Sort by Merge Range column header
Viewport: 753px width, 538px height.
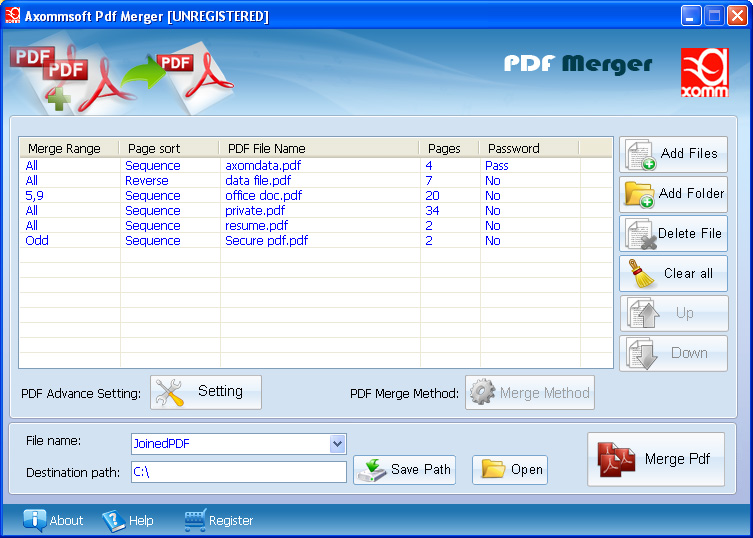[69, 148]
